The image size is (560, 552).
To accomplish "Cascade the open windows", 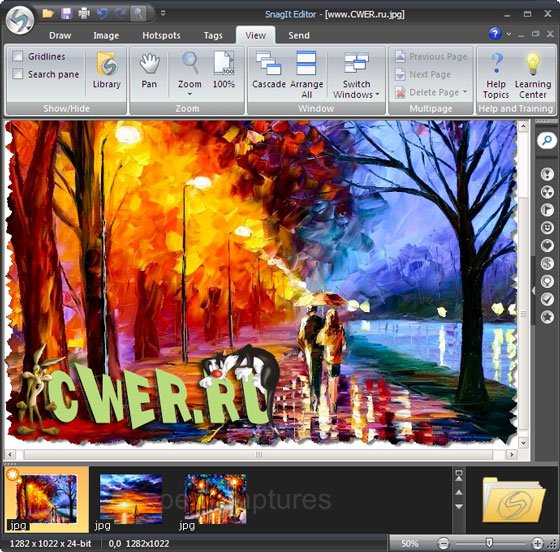I will (x=269, y=70).
